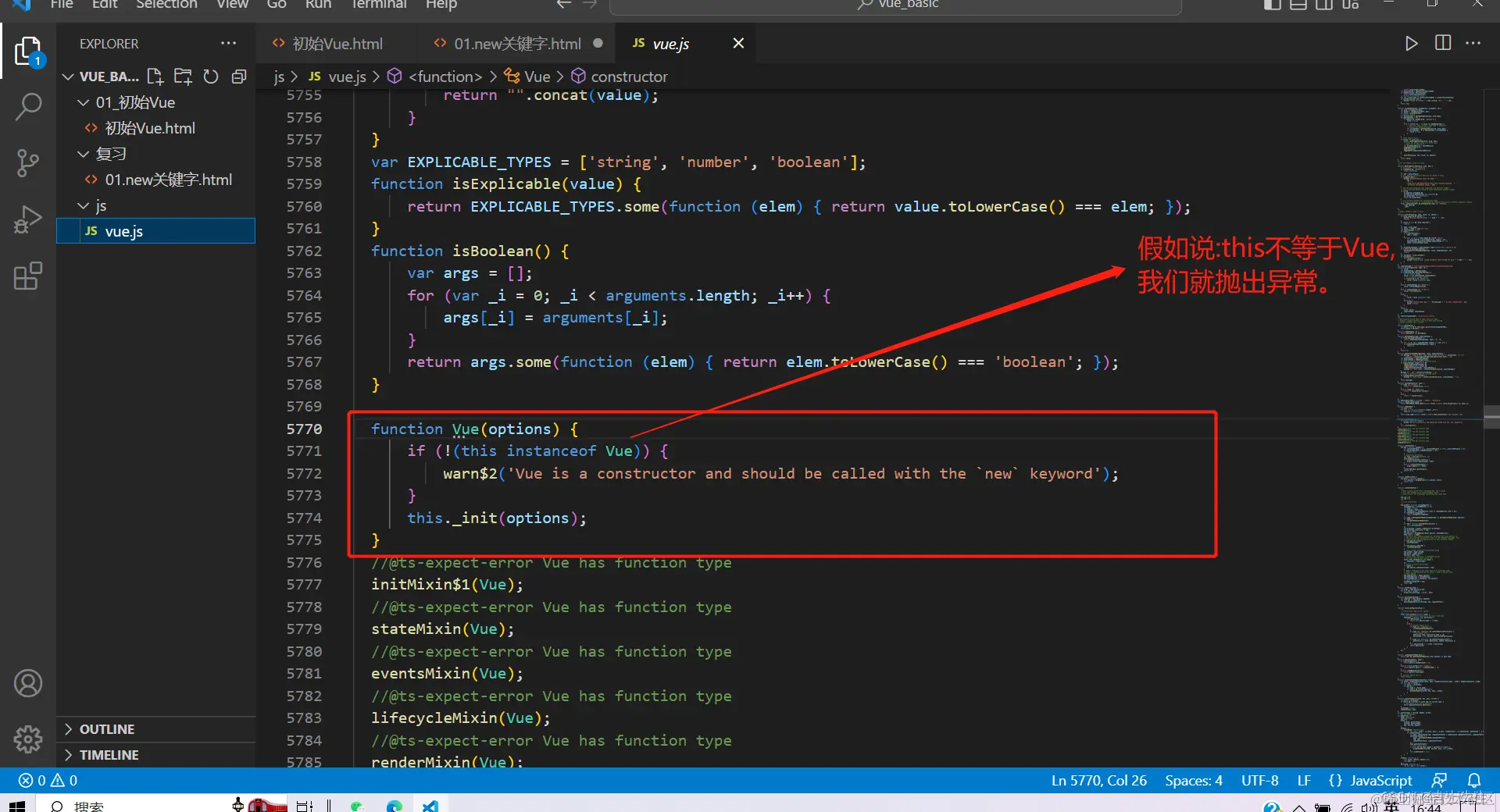Image resolution: width=1500 pixels, height=812 pixels.
Task: Toggle the secondary side bar layout
Action: tap(1324, 5)
